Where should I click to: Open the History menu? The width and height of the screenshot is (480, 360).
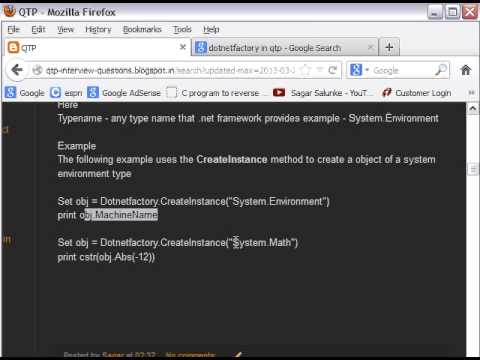coord(98,30)
